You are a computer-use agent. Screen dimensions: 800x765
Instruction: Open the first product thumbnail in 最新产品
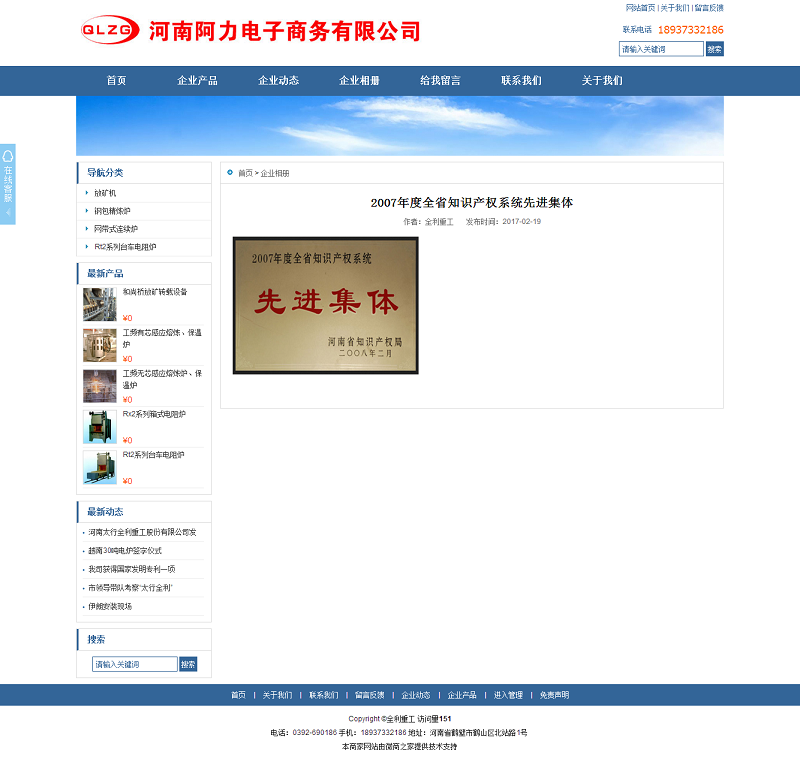click(99, 304)
